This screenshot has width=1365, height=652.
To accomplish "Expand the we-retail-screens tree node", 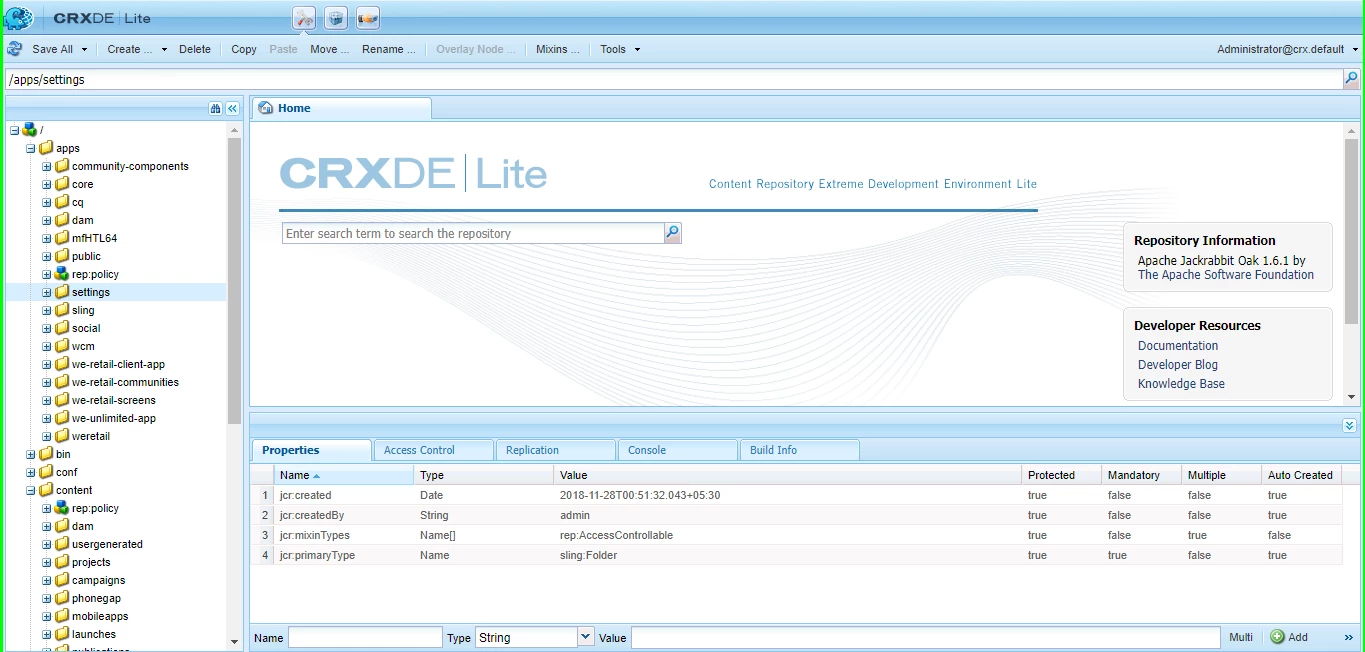I will coord(47,400).
